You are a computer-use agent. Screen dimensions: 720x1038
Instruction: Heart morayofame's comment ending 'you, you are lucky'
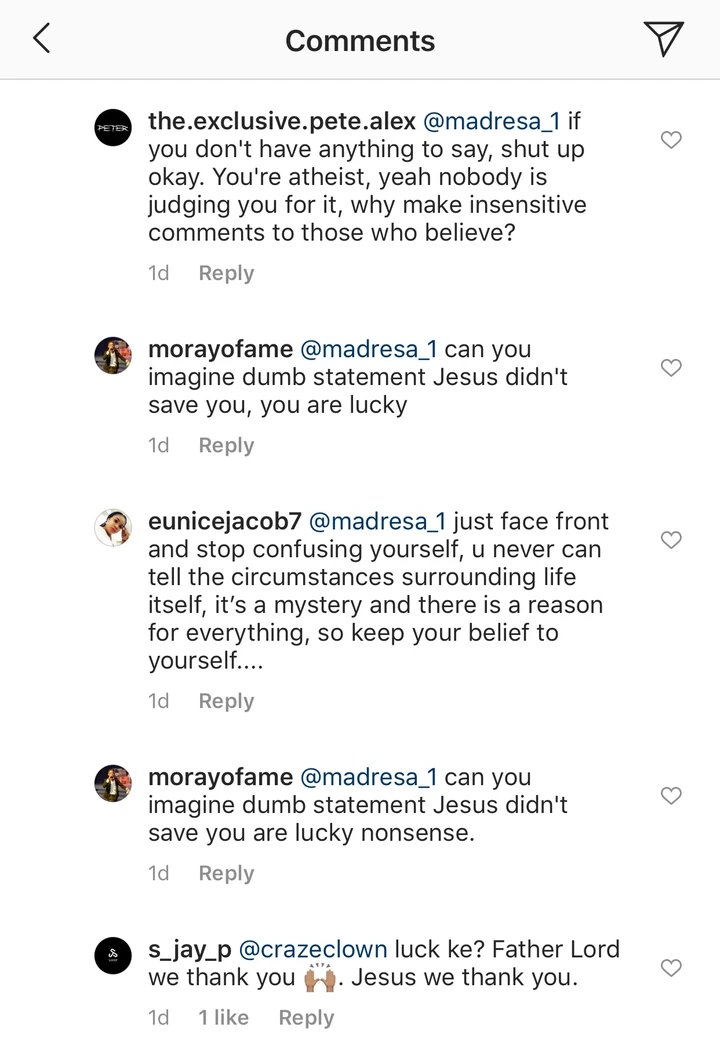pos(672,368)
